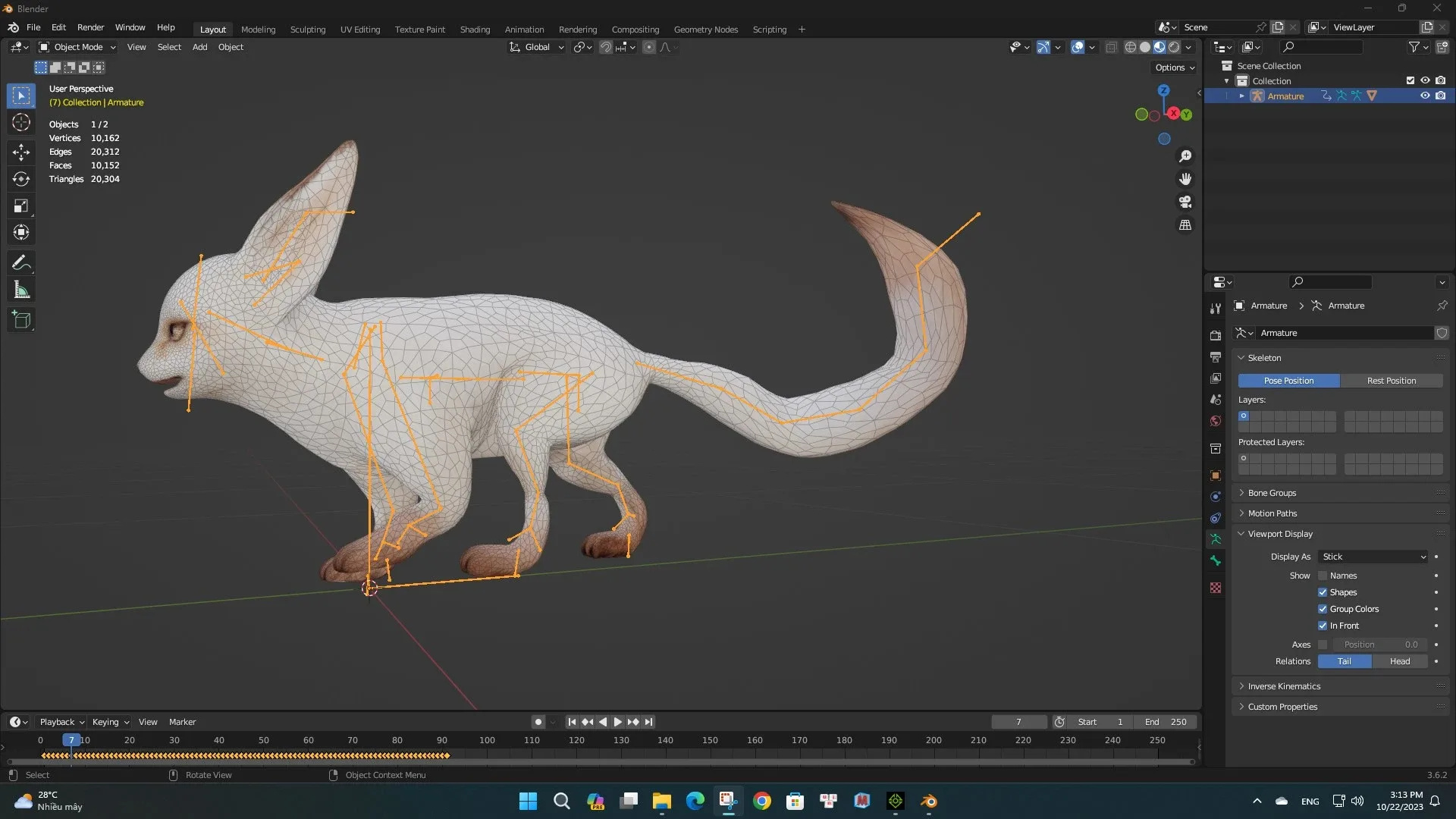This screenshot has width=1456, height=819.
Task: Open the viewport Options popover
Action: (x=1172, y=67)
